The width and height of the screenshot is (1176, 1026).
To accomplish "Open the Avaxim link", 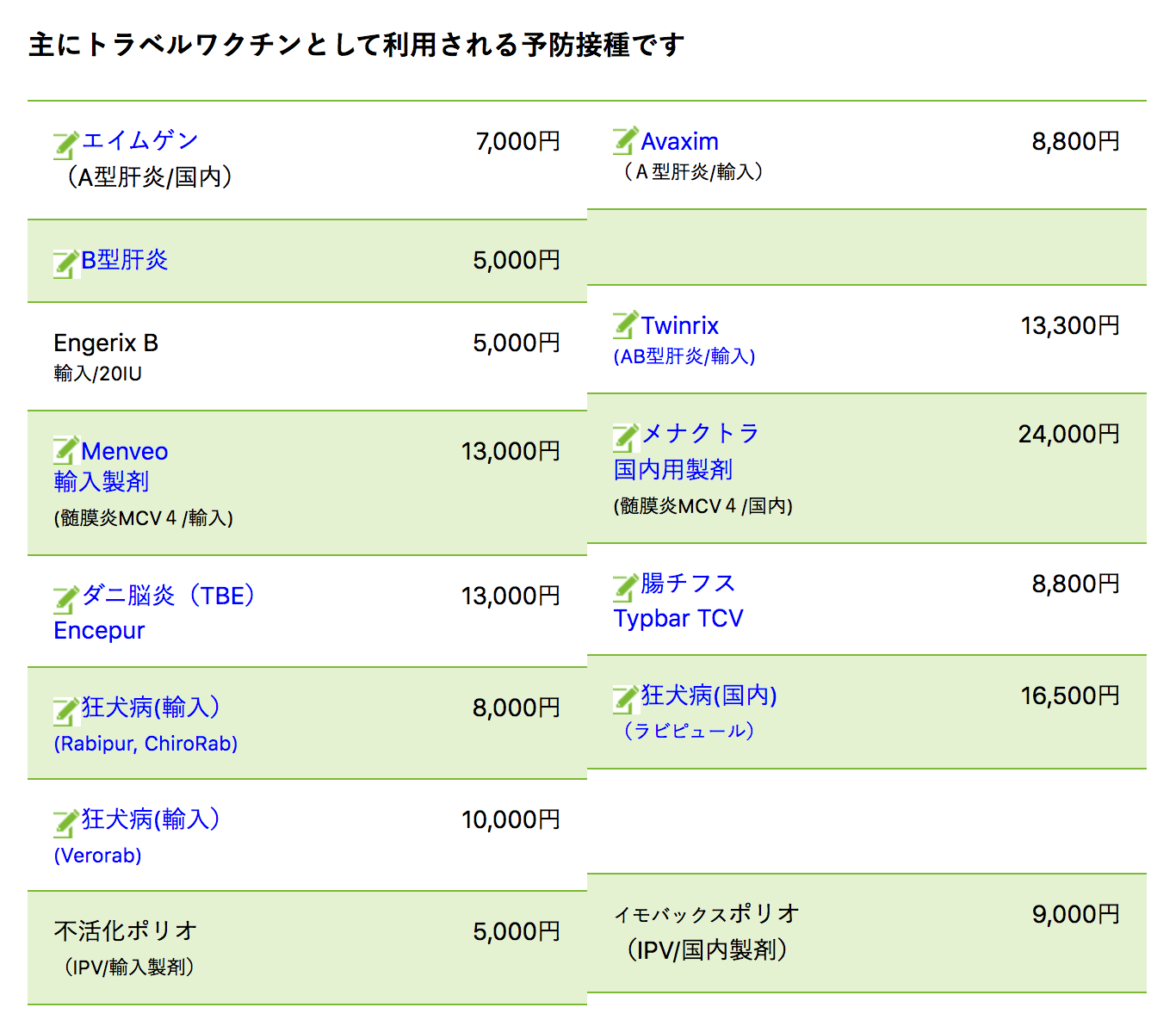I will pyautogui.click(x=680, y=141).
